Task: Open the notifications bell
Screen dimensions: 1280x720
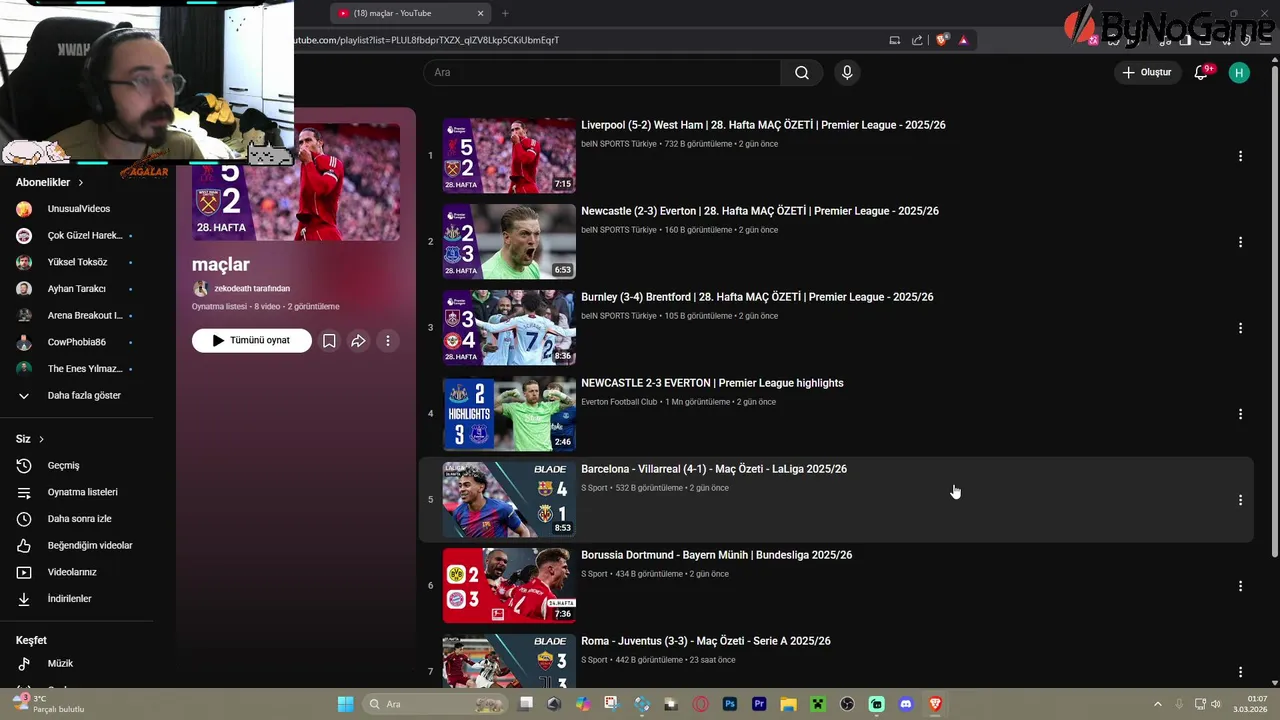Action: click(1202, 72)
